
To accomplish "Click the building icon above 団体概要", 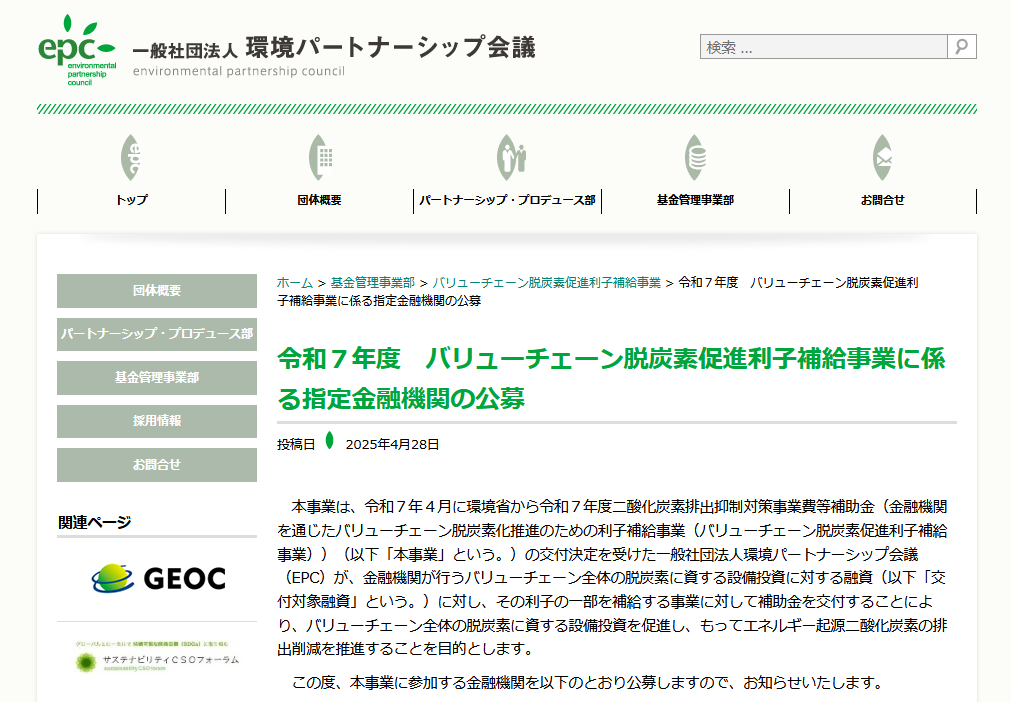I will pos(319,158).
